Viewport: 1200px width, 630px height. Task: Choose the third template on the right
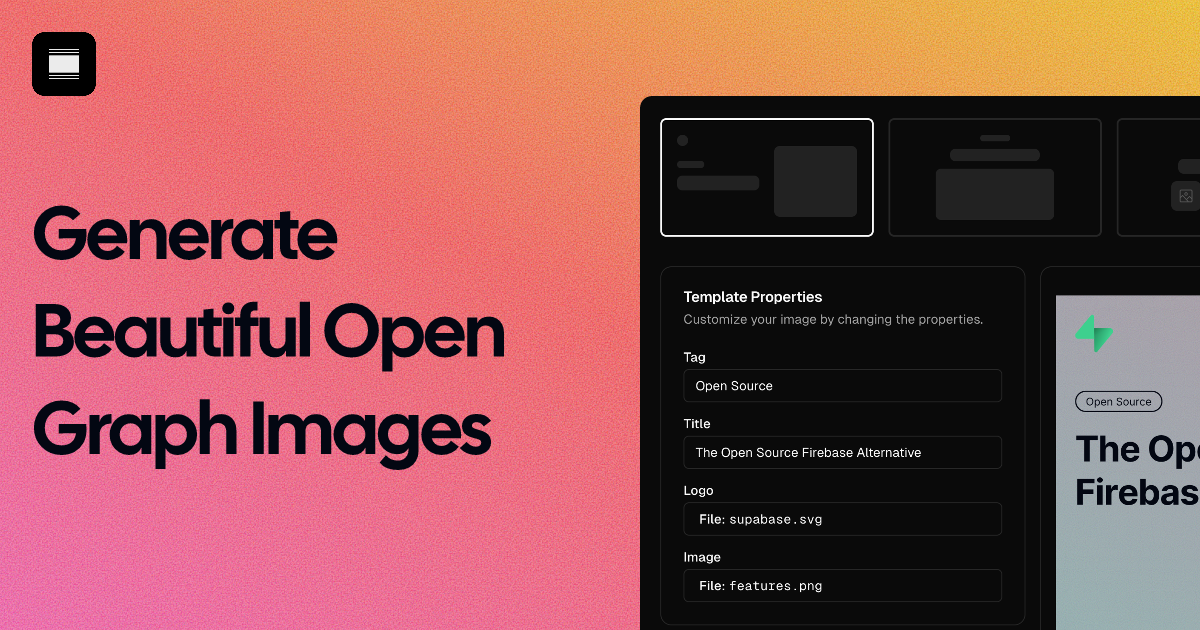tap(1170, 177)
